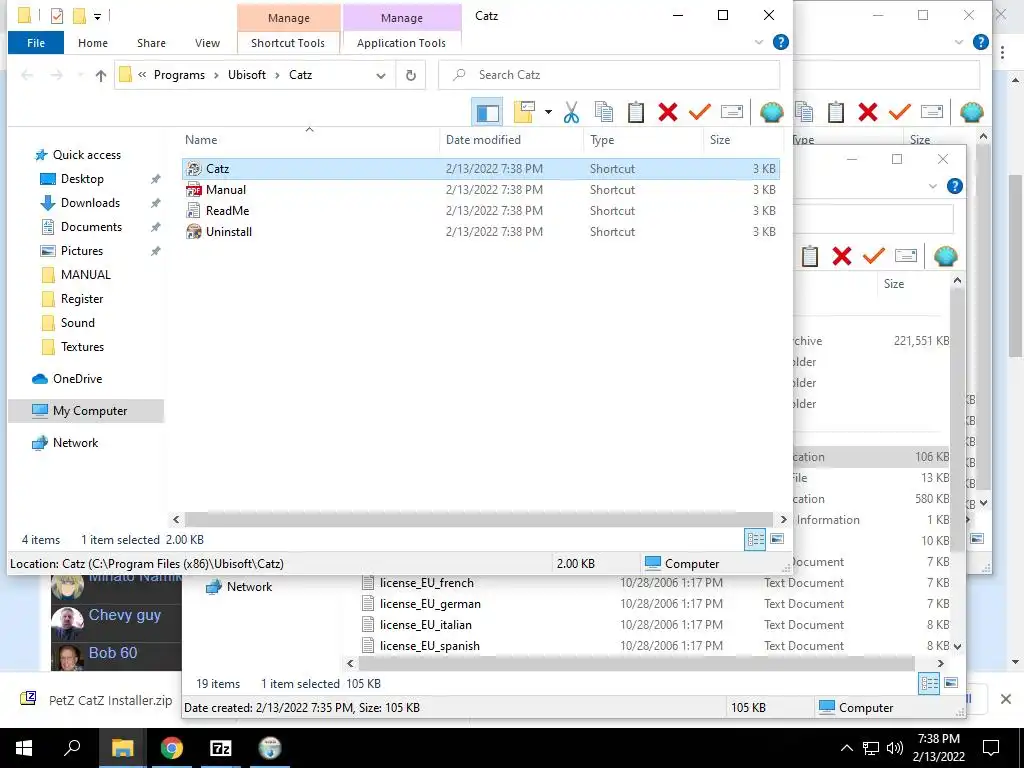Navigate to Programs in the breadcrumb
1024x768 pixels.
[x=179, y=75]
